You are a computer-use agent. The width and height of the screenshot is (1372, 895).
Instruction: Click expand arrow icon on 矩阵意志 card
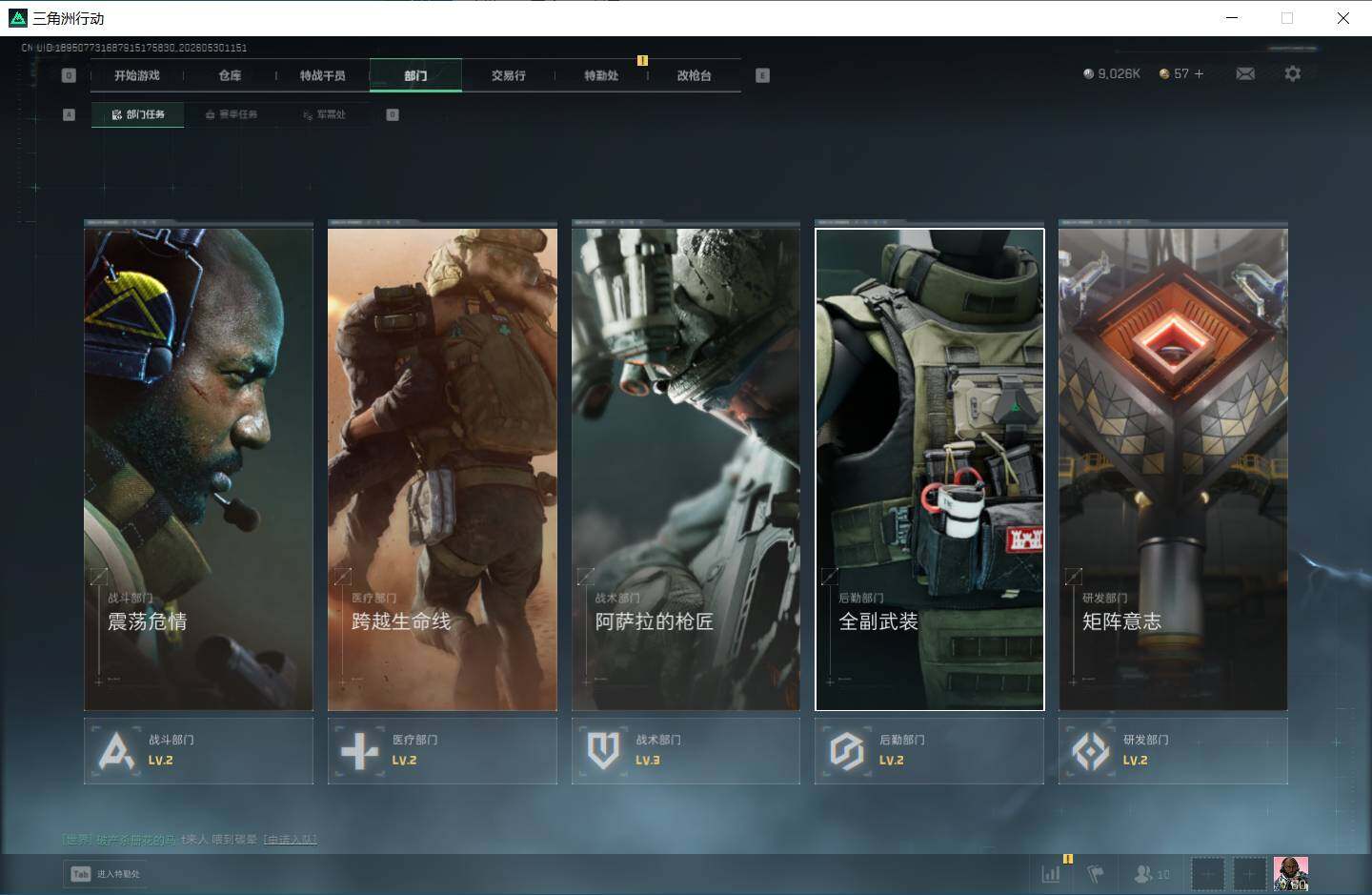click(1074, 576)
